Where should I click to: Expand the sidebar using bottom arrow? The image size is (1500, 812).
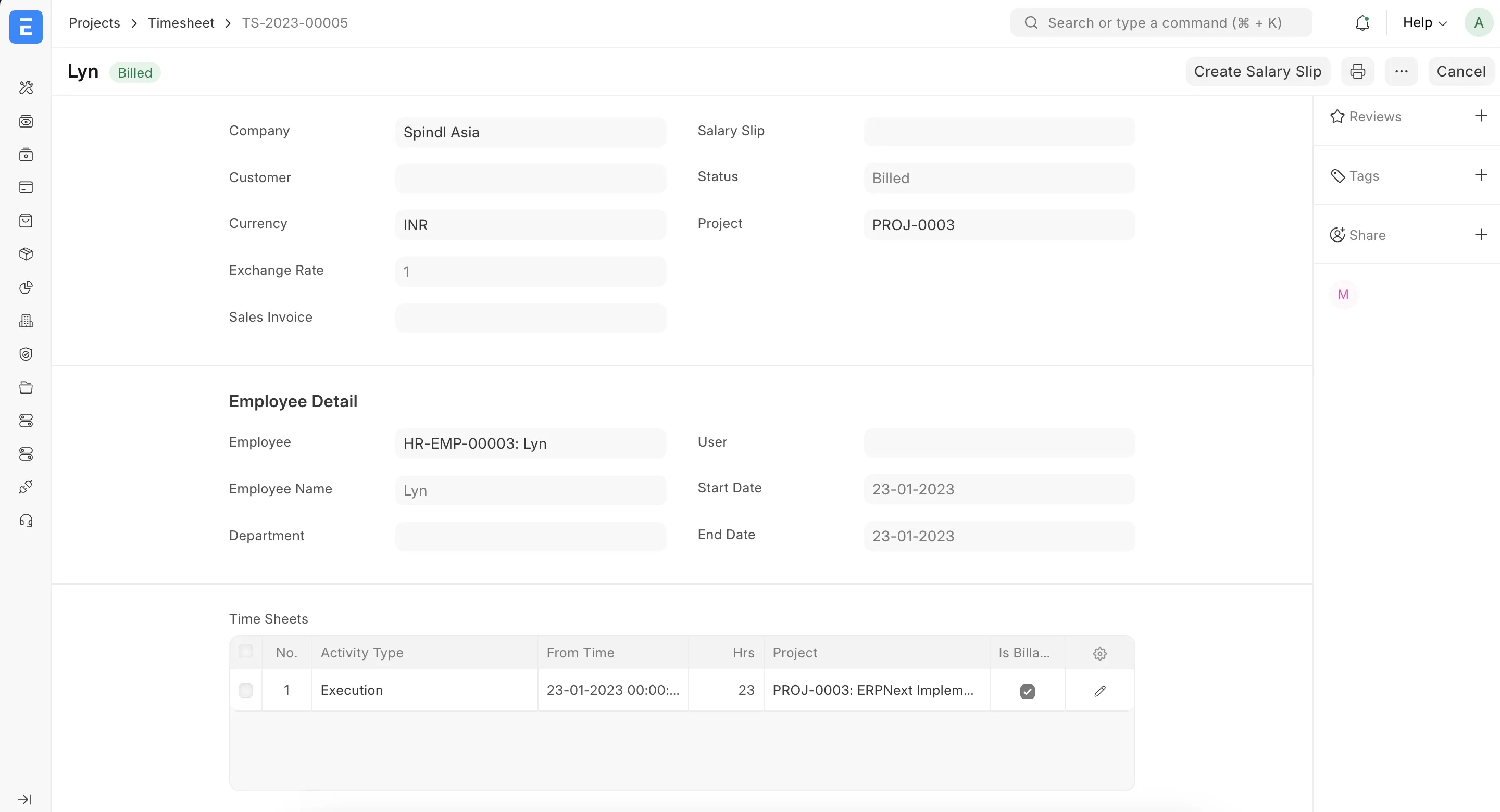pos(24,799)
